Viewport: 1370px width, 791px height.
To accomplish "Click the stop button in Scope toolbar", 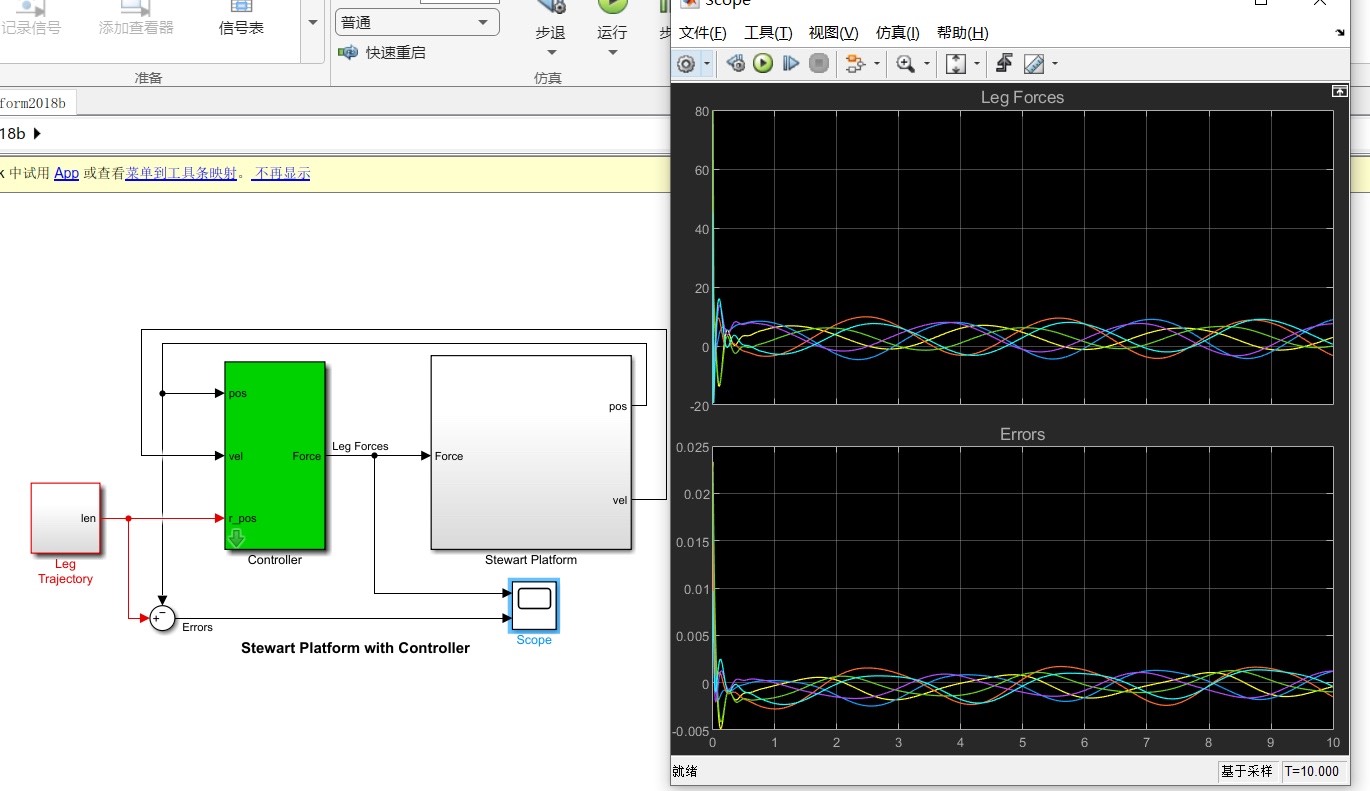I will point(819,64).
